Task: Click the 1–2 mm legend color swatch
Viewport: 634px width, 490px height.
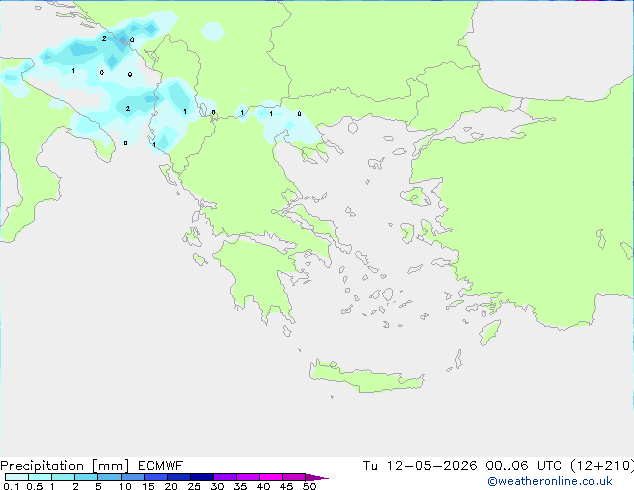Action: coord(63,477)
